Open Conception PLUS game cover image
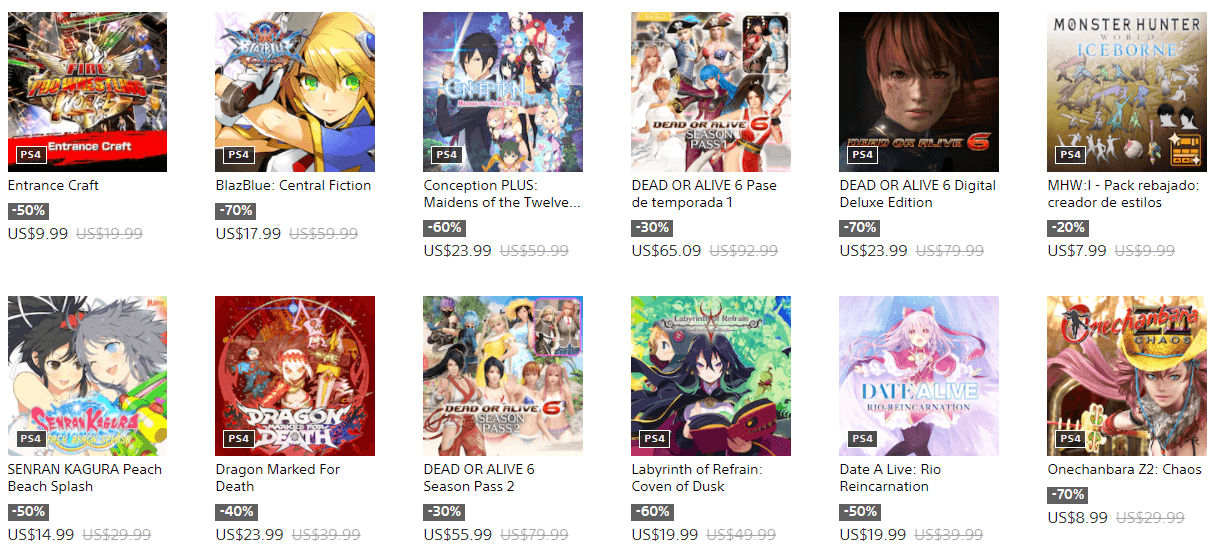Viewport: 1223px width, 553px height. 503,92
